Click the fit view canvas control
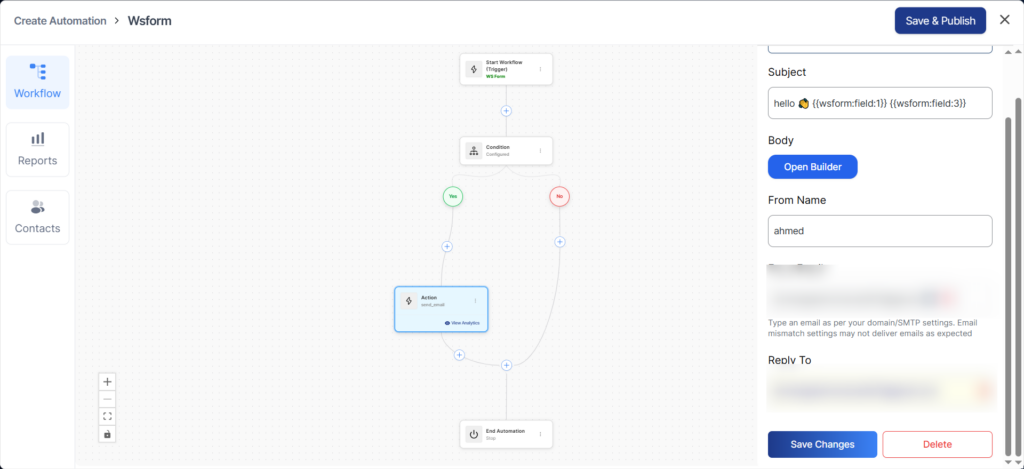Screen dimensions: 1024x469 pyautogui.click(x=108, y=416)
